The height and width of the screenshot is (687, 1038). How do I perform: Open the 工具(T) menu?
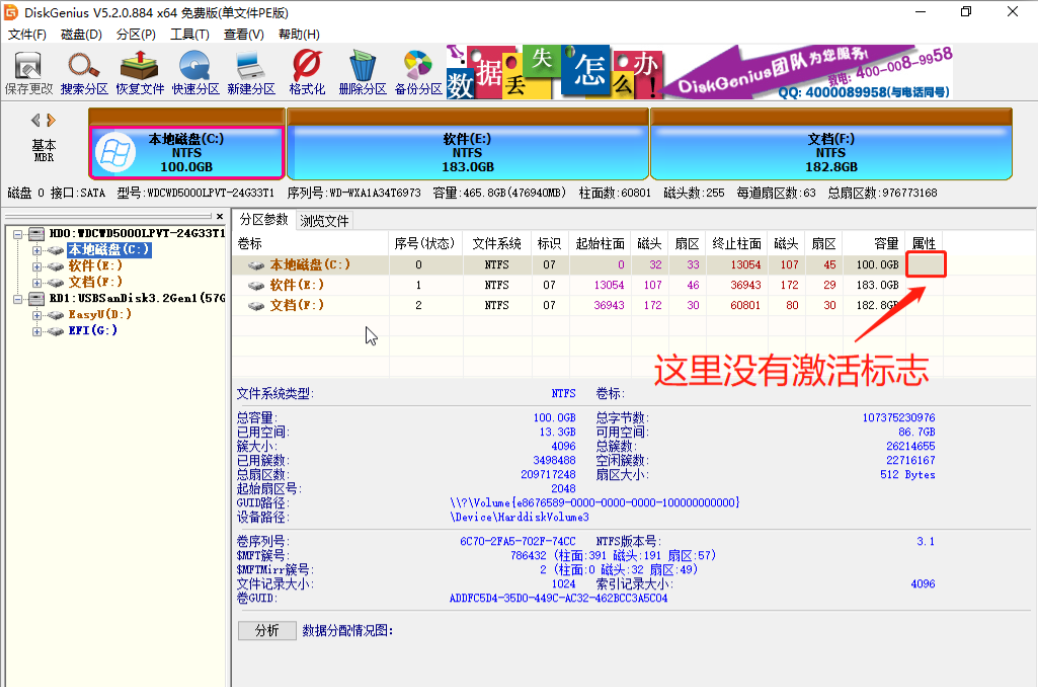point(190,34)
